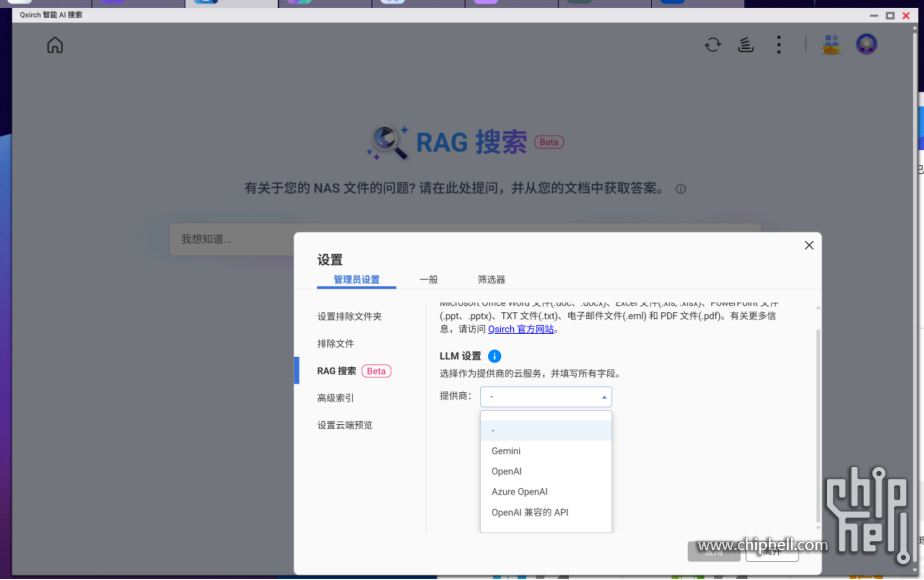This screenshot has width=924, height=580.
Task: Minimize the Qsirch window
Action: point(874,15)
